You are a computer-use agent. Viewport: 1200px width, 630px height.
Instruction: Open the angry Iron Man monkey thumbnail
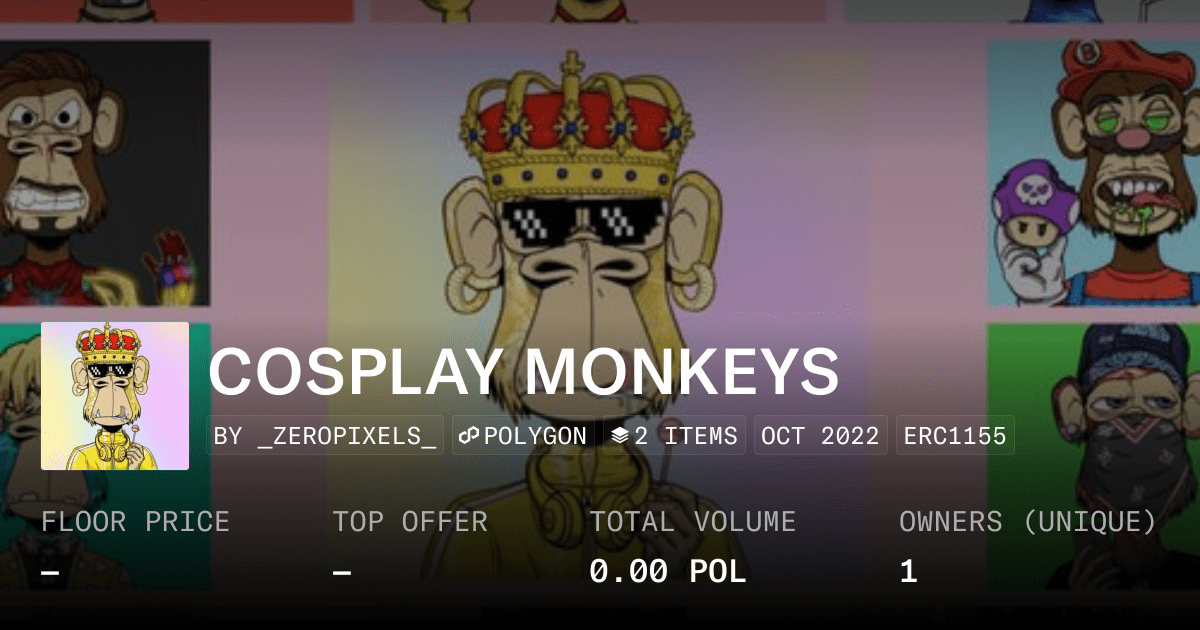pyautogui.click(x=105, y=173)
